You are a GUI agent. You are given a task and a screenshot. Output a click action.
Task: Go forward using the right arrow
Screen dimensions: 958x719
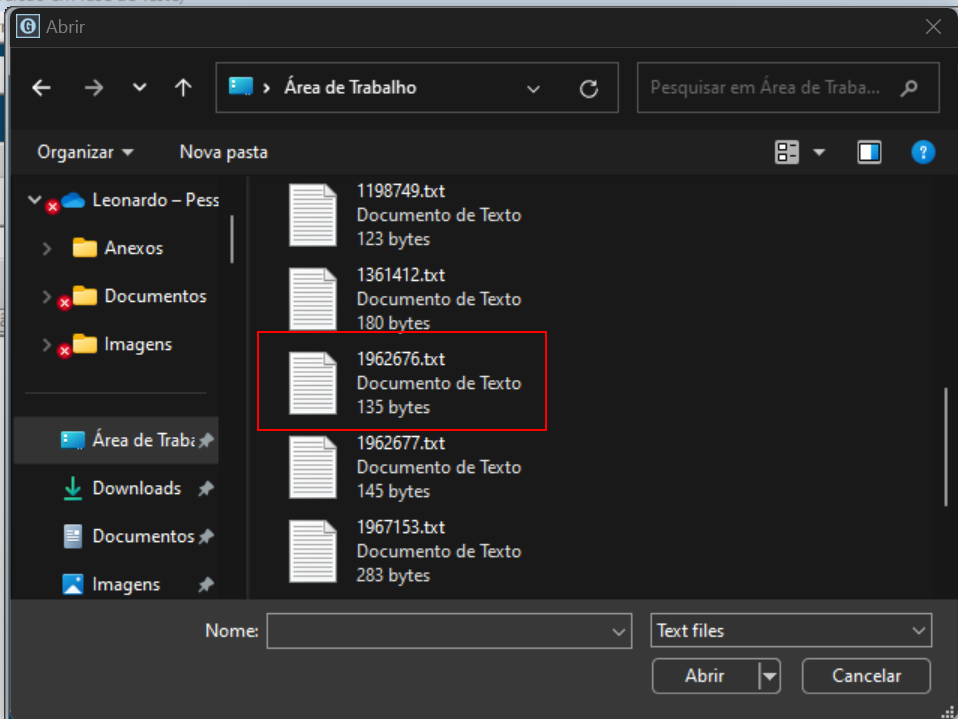[93, 88]
